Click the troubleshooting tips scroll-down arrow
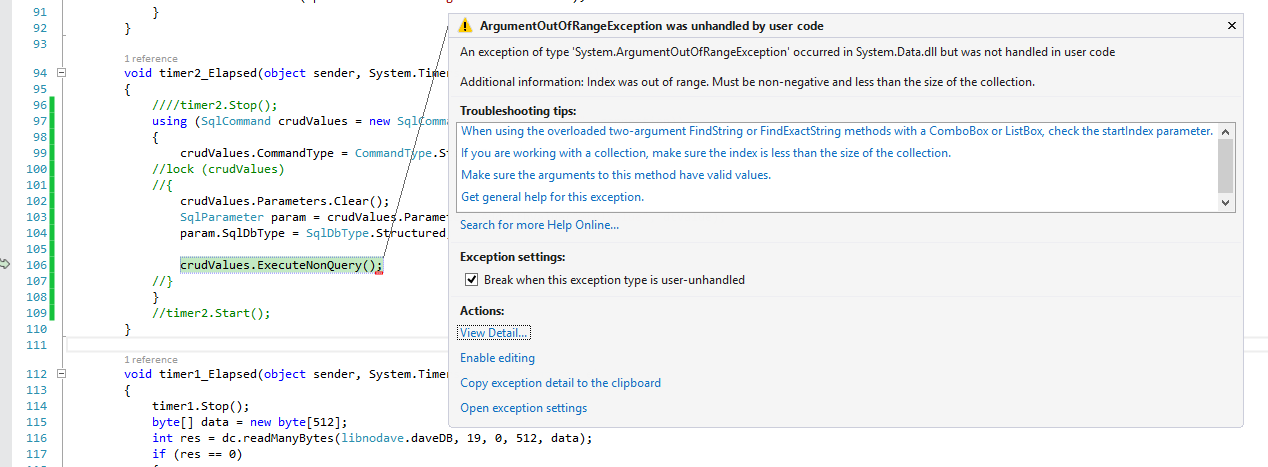 pos(1226,202)
